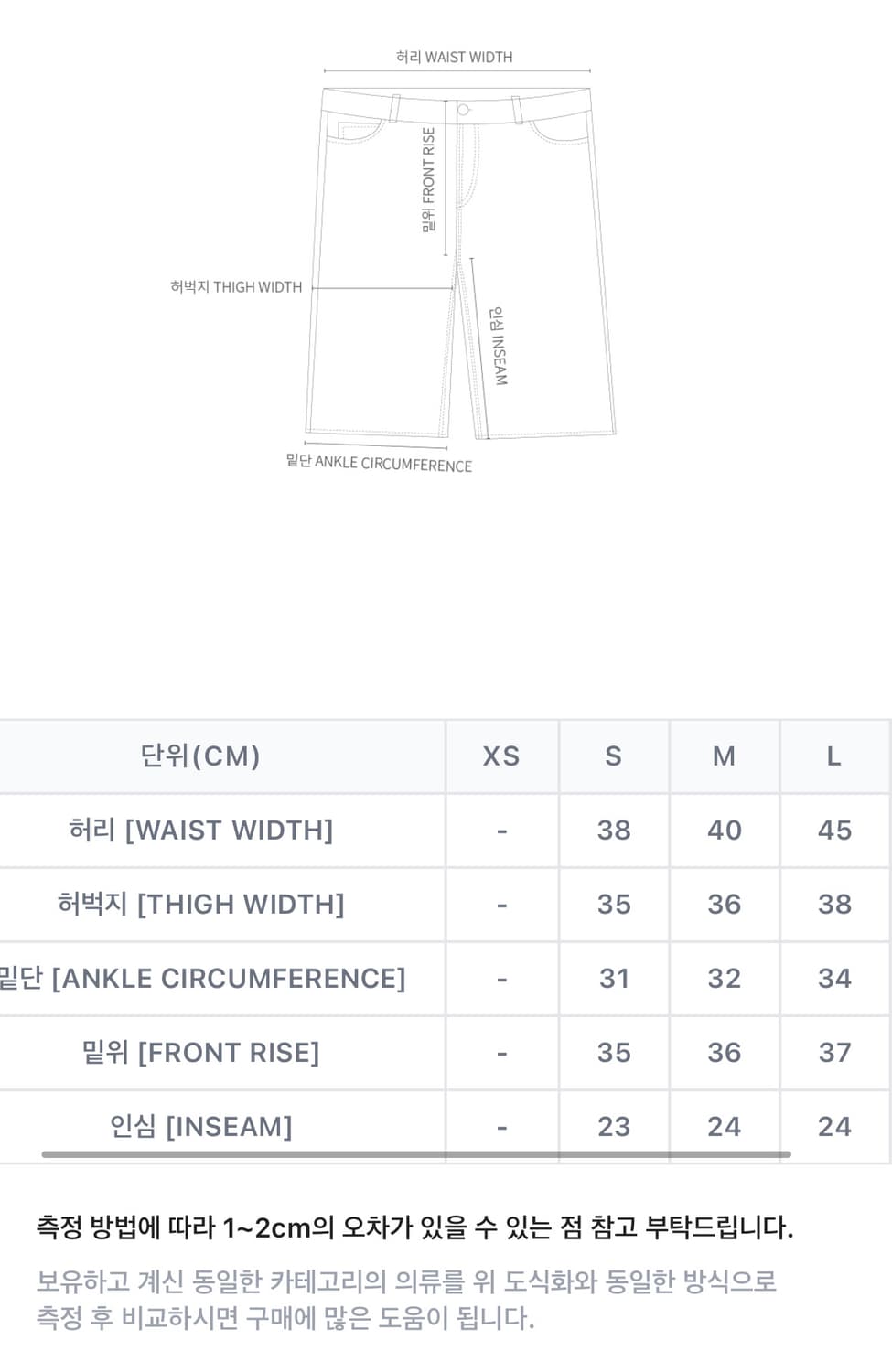The height and width of the screenshot is (1372, 892).
Task: Select the XS size column header
Action: click(501, 756)
